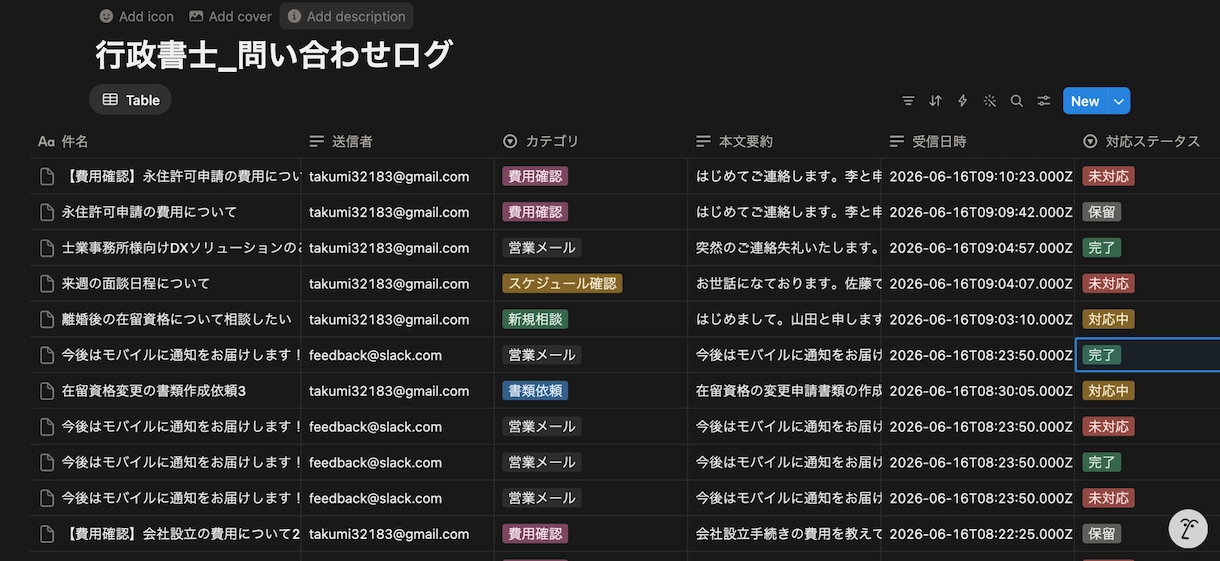Click date 2026-06-16T09:04:07.000Z cell
Image resolution: width=1220 pixels, height=561 pixels.
978,284
